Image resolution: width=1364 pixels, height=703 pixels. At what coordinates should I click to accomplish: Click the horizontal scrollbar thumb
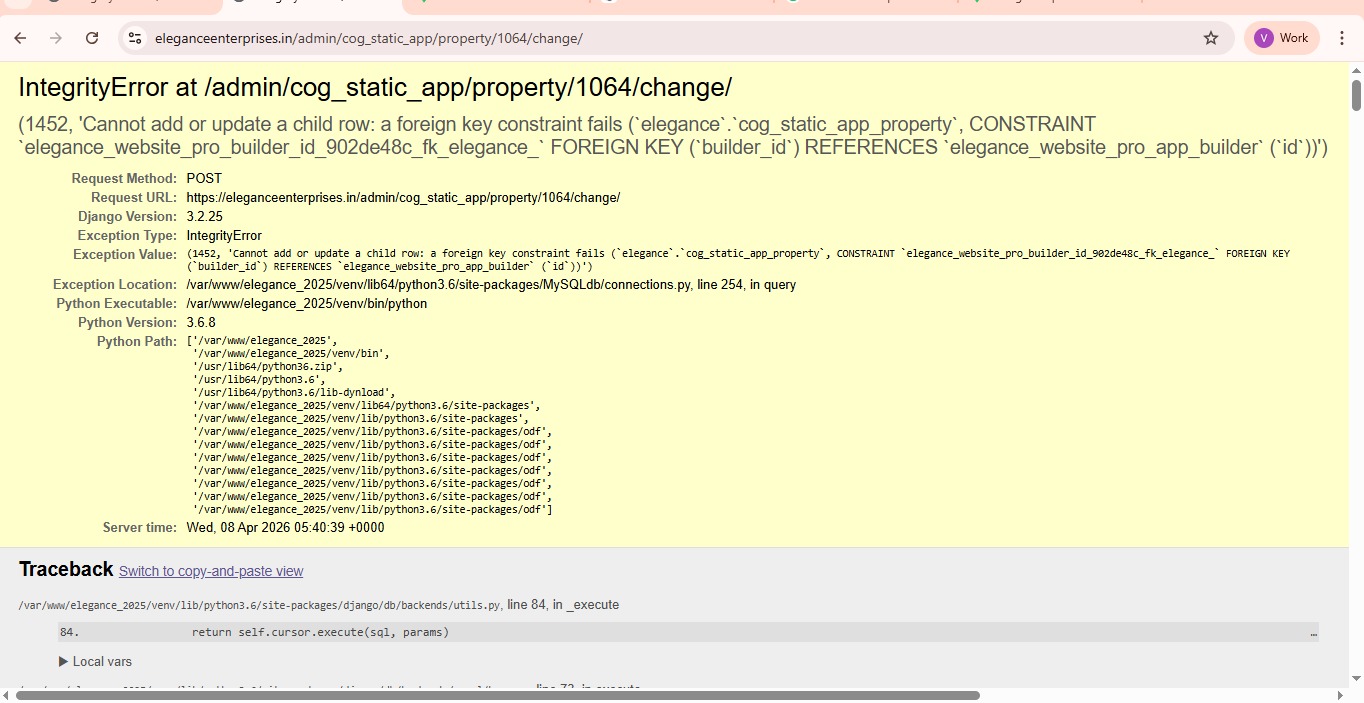tap(497, 695)
